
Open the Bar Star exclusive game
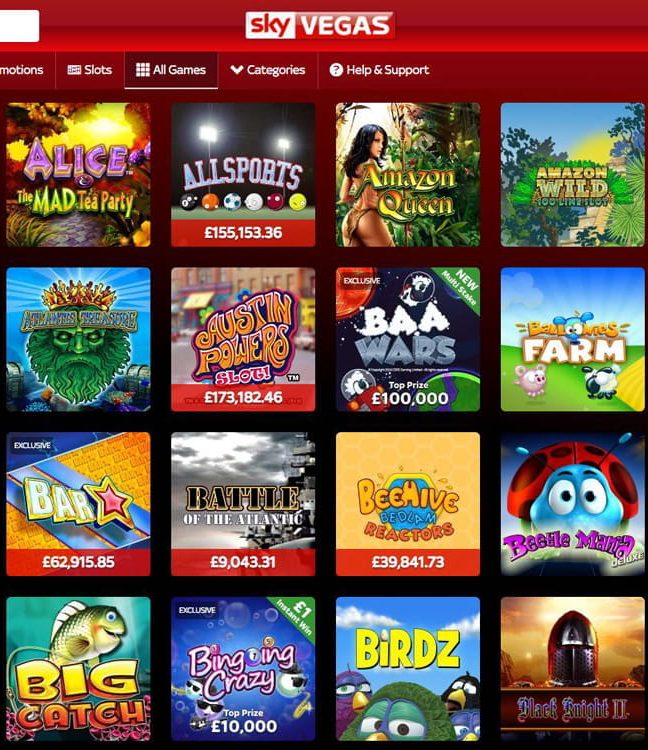pyautogui.click(x=78, y=504)
